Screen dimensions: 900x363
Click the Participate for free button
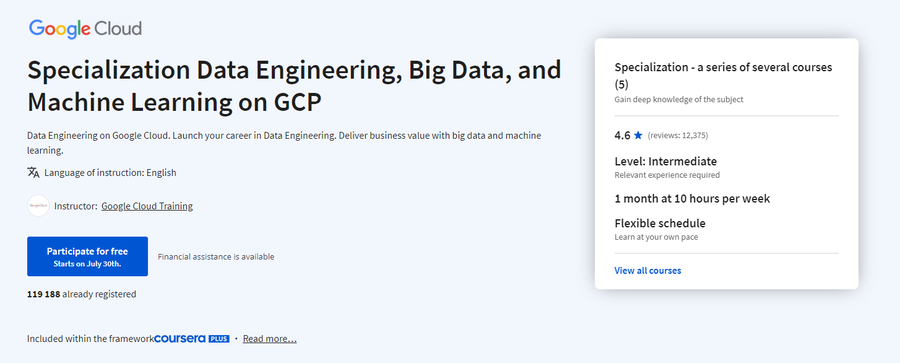click(87, 257)
